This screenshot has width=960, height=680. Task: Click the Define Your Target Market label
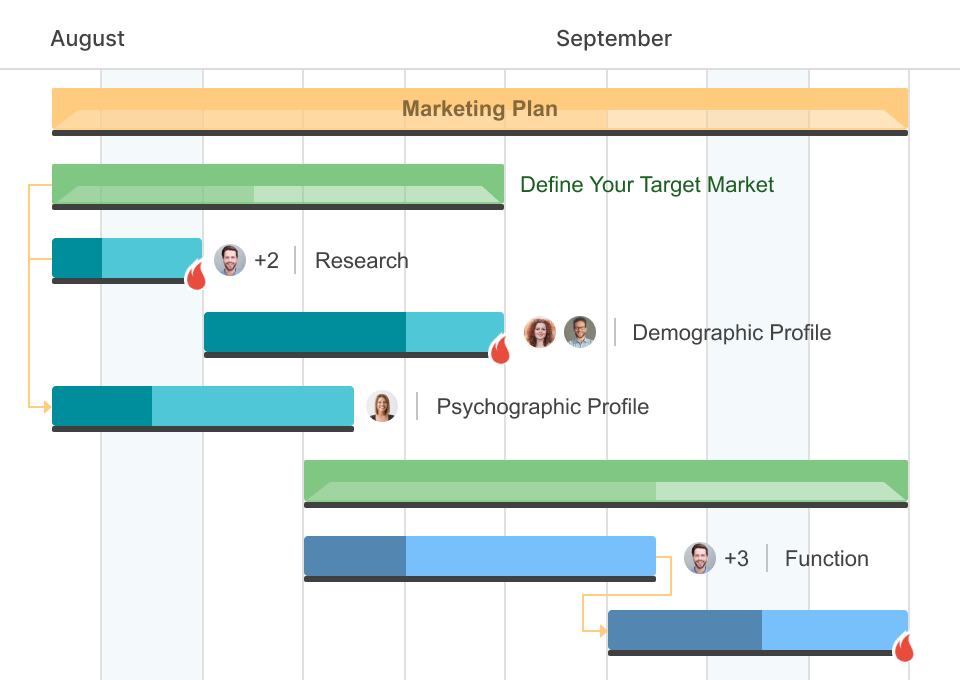point(647,185)
